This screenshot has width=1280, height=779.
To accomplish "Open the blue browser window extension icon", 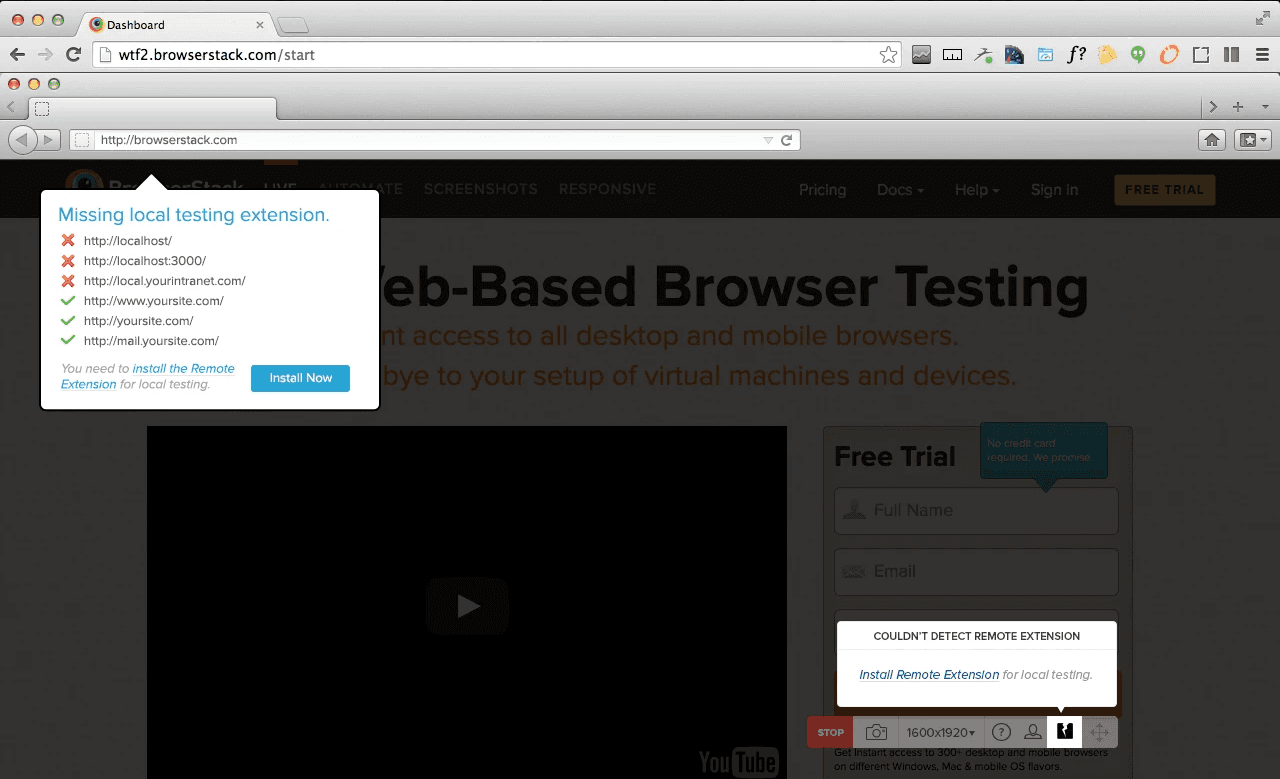I will click(x=1046, y=55).
